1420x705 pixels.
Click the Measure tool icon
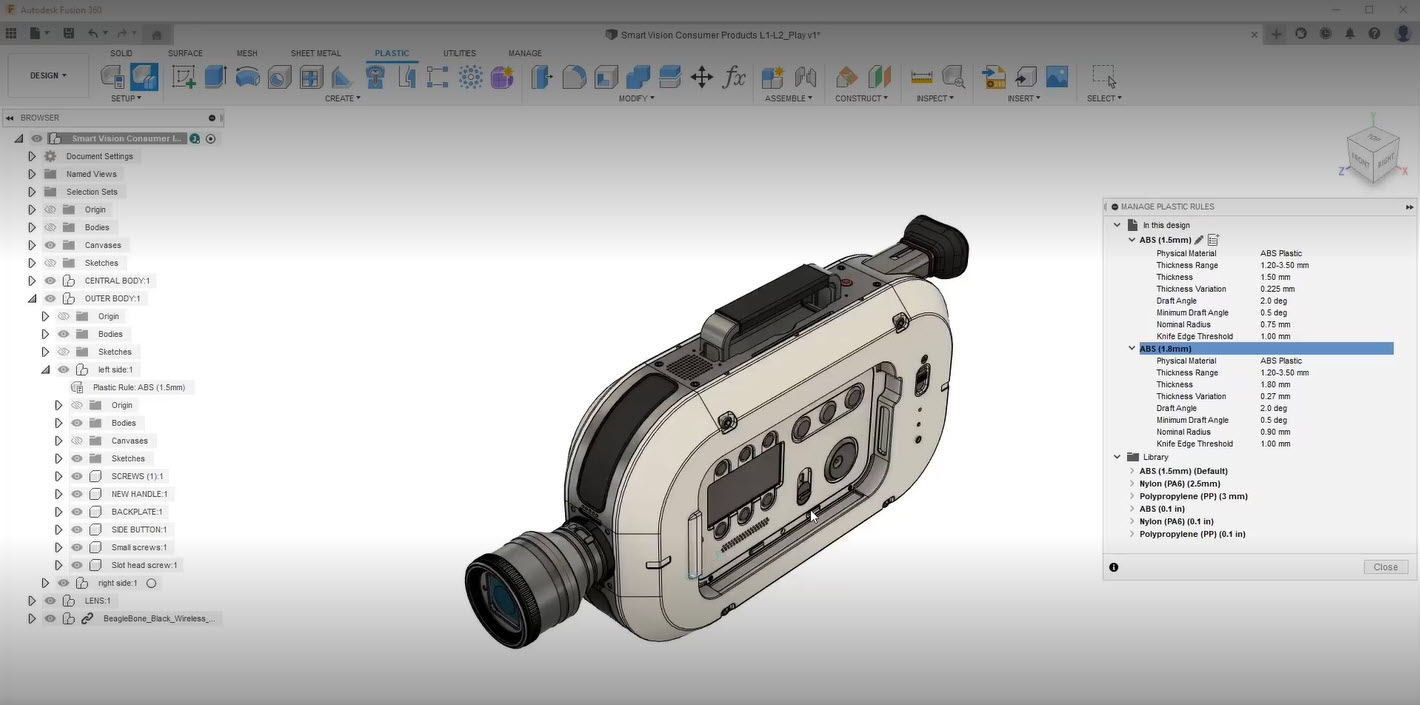pos(922,77)
